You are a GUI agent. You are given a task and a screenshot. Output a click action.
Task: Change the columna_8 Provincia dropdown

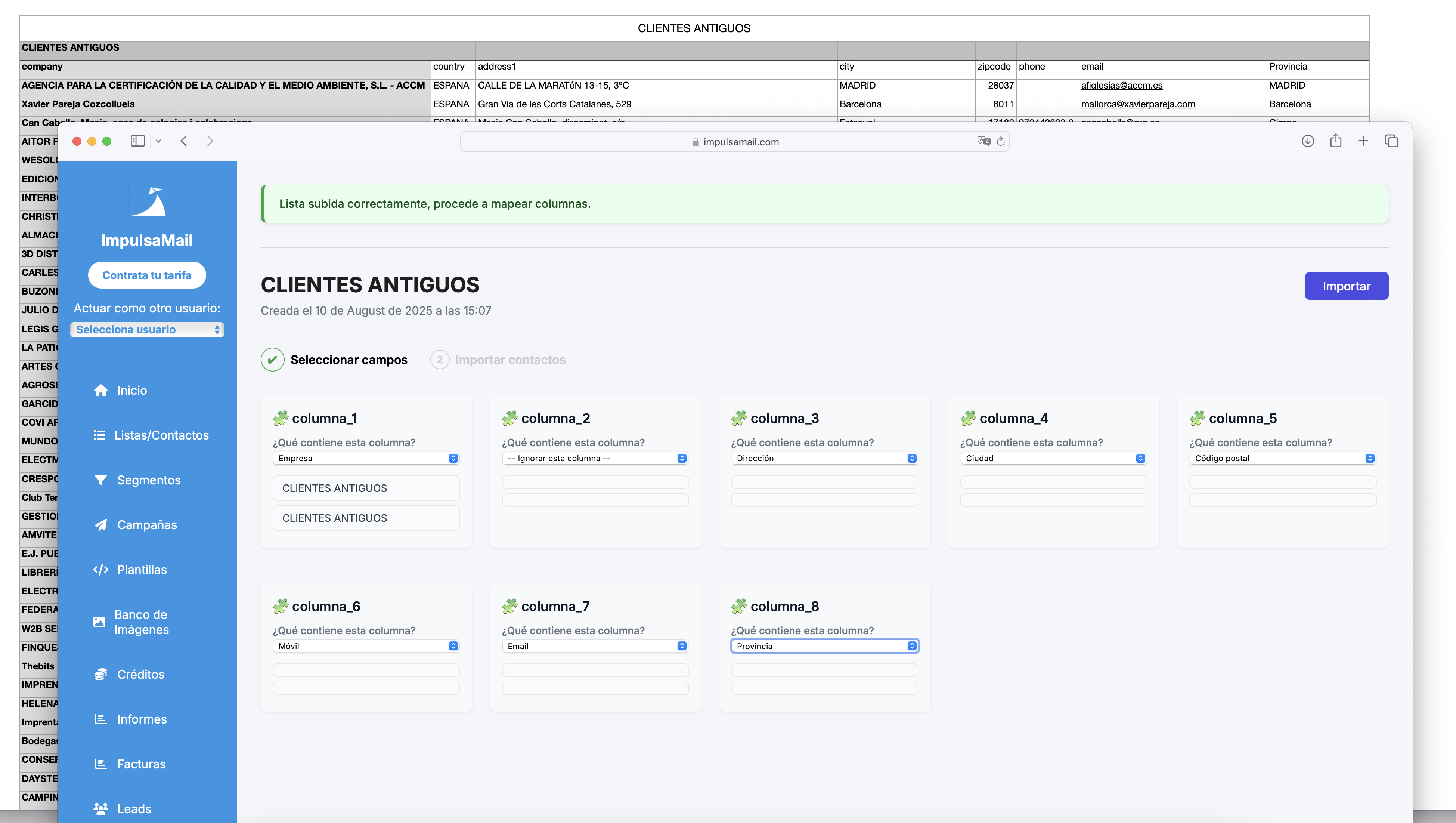click(825, 646)
